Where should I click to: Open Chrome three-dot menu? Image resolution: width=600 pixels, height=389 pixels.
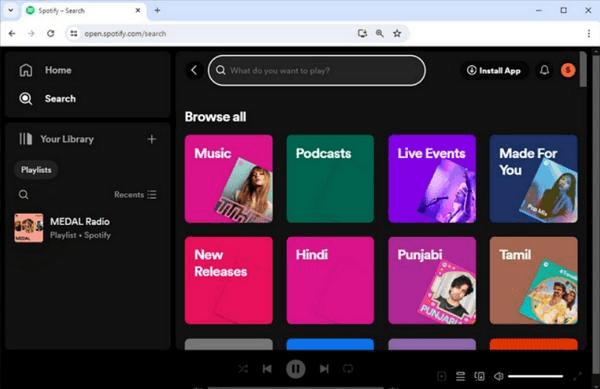click(589, 34)
